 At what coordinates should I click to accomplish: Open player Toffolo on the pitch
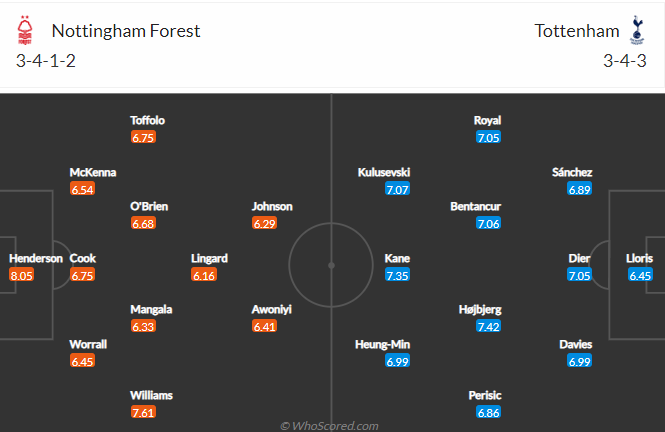pos(147,120)
